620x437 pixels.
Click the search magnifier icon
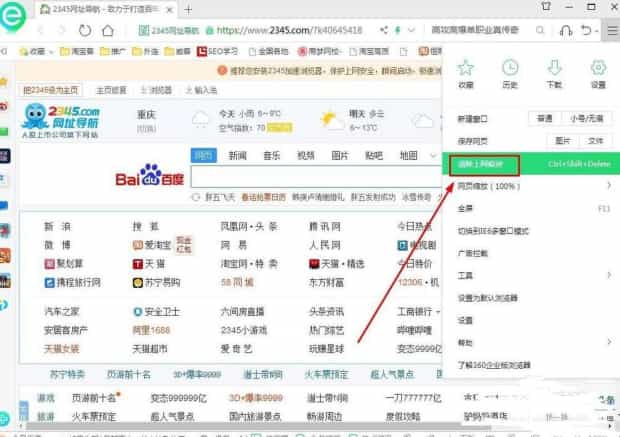540,30
